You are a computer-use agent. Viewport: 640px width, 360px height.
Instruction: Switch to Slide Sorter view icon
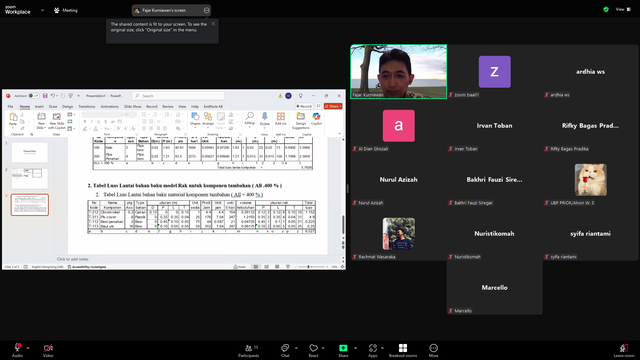click(267, 267)
